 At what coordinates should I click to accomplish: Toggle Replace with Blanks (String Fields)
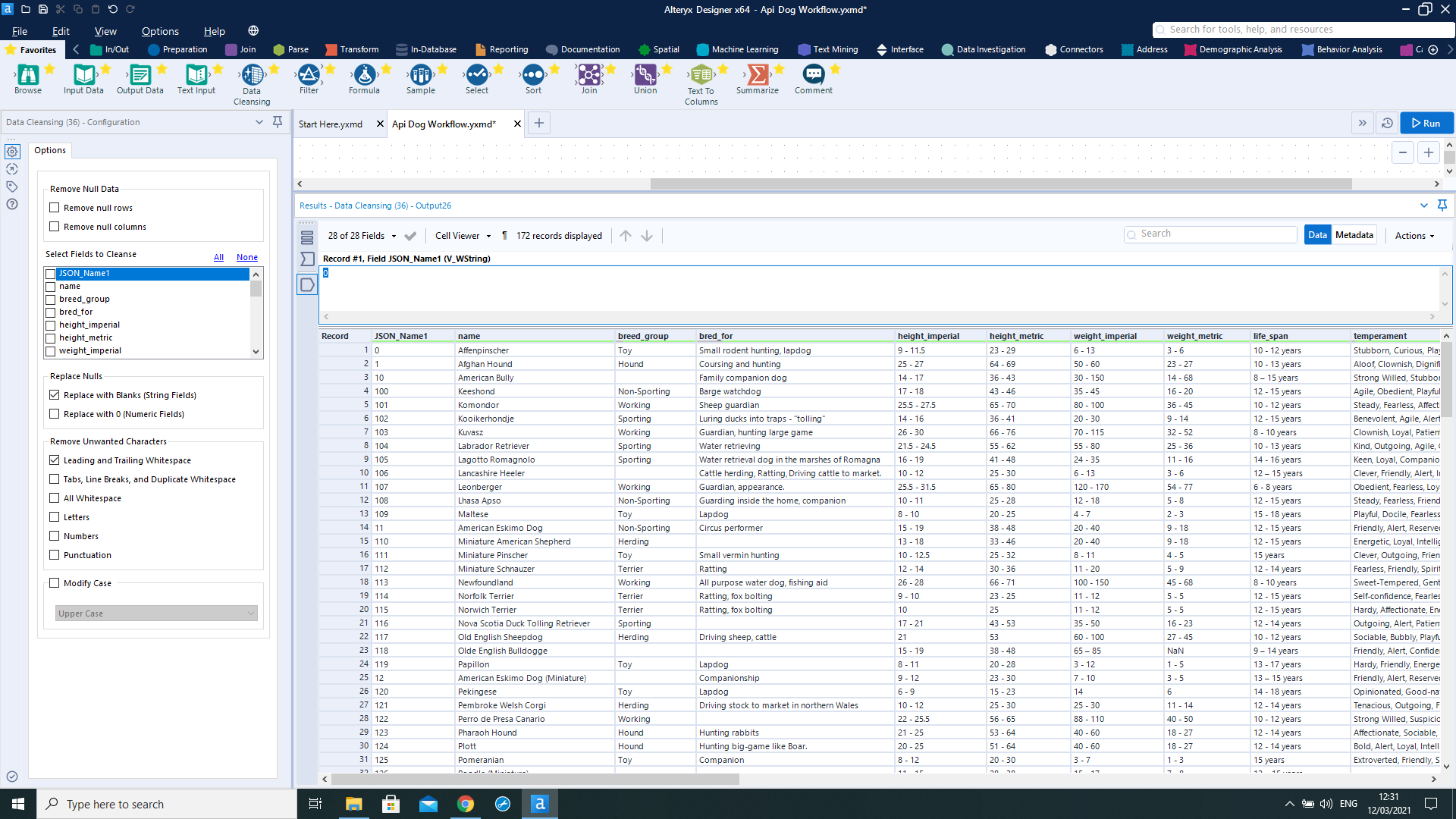tap(55, 395)
